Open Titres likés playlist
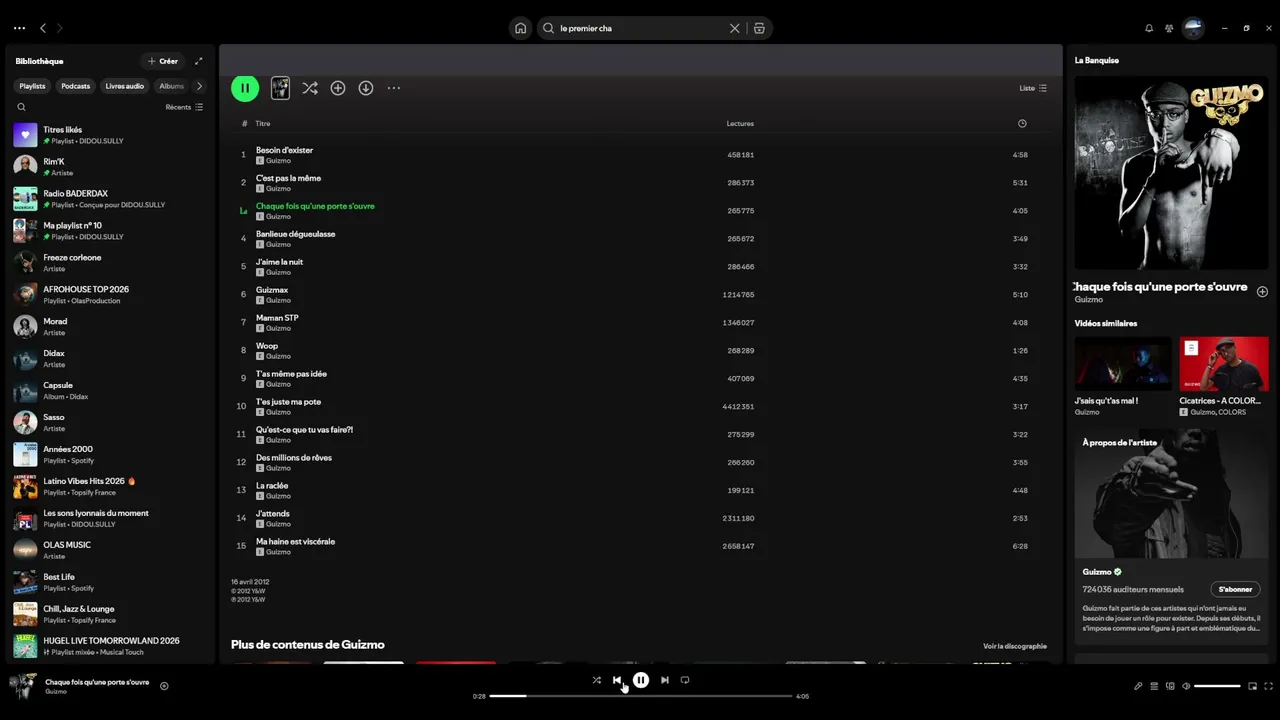This screenshot has height=720, width=1280. [110, 135]
